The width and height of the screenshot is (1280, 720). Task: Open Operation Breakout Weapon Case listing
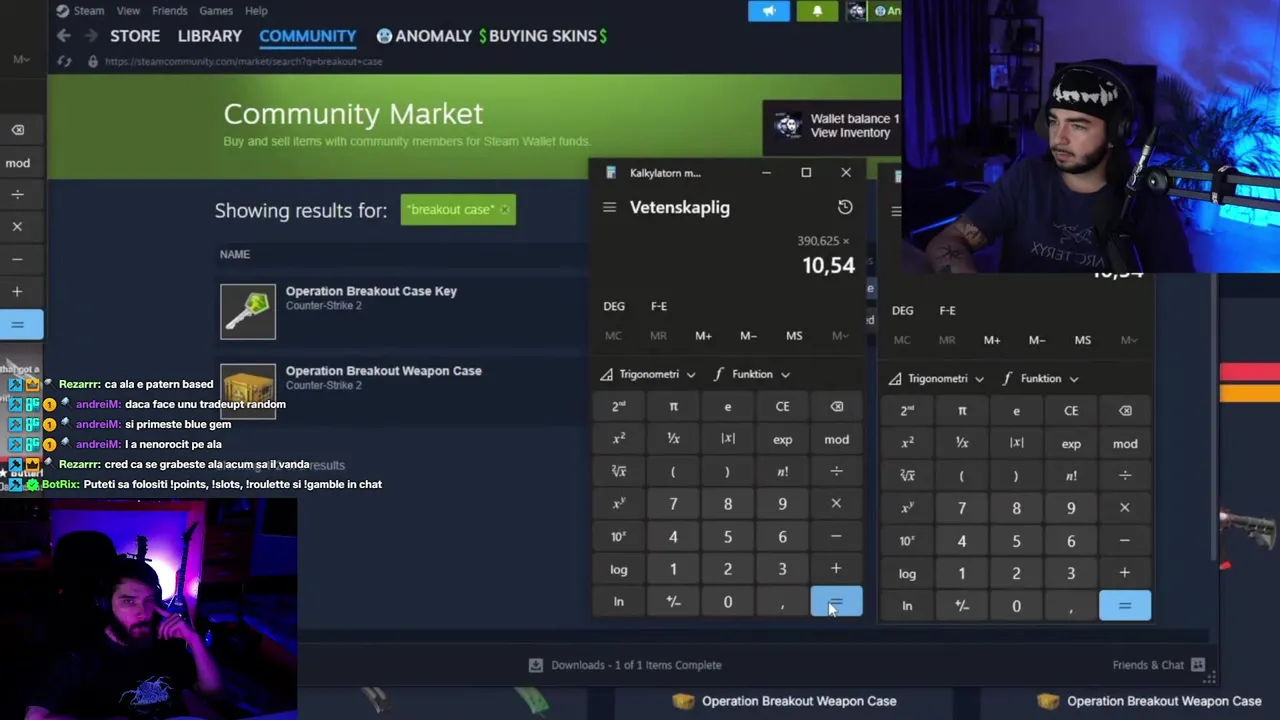pyautogui.click(x=383, y=371)
